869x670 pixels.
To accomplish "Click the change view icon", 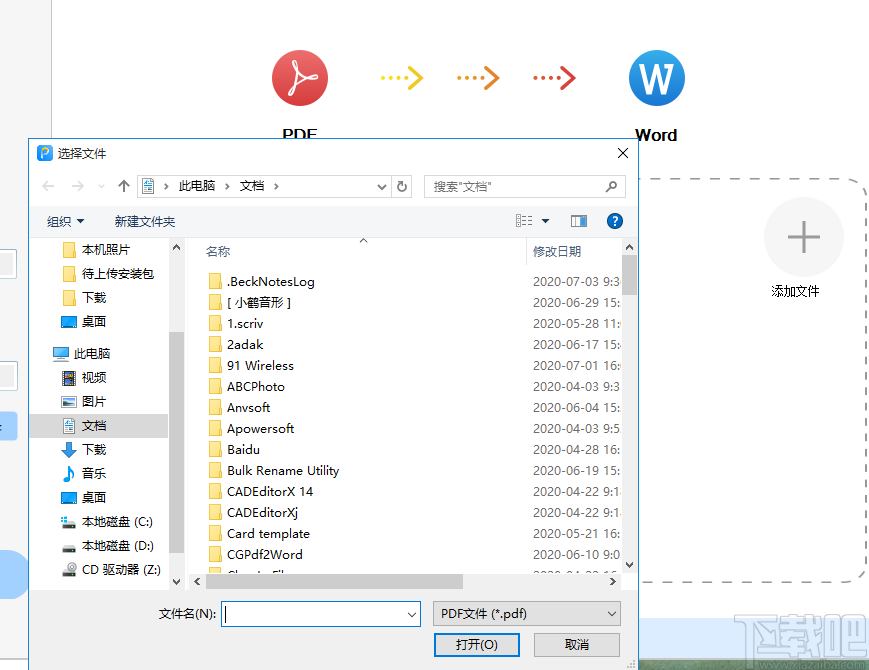I will (524, 221).
